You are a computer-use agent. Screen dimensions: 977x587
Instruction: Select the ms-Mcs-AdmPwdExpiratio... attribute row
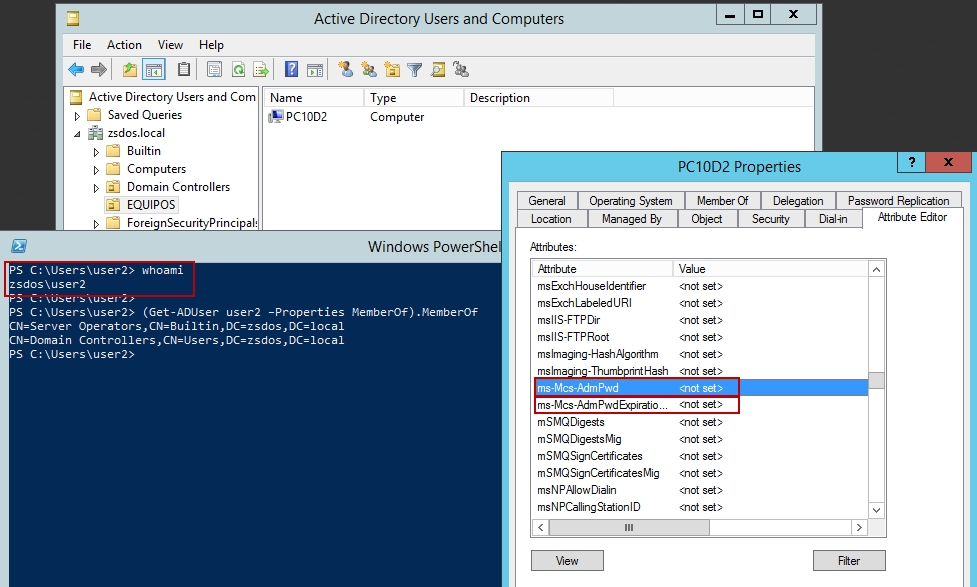(701, 405)
